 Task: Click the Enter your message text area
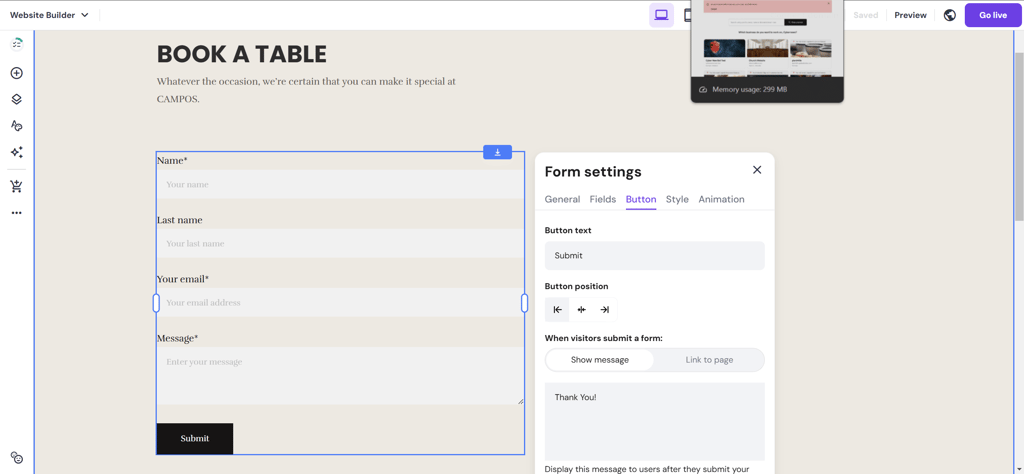[x=340, y=375]
